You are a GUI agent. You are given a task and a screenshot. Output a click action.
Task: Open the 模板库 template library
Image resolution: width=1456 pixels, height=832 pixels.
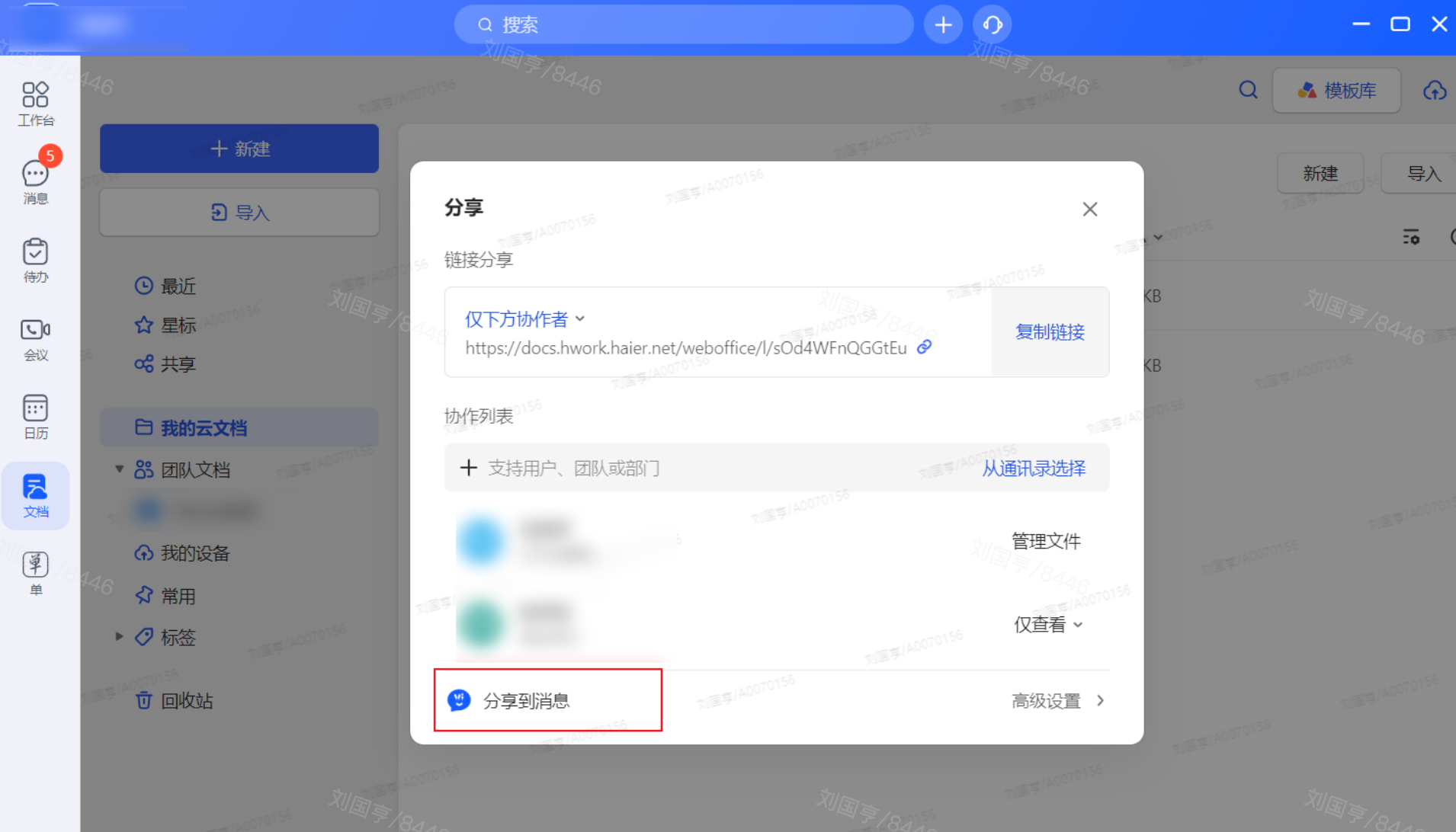click(x=1336, y=90)
